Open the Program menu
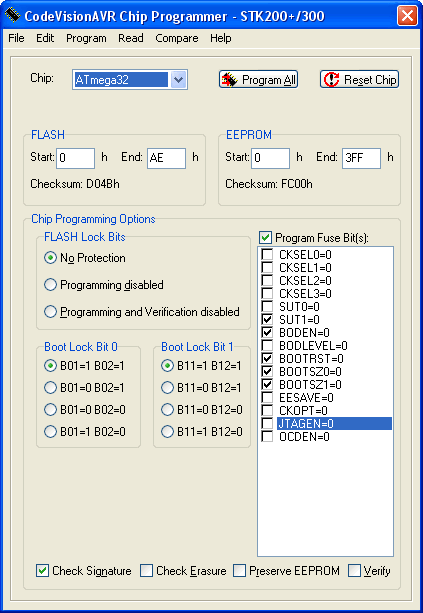The image size is (423, 613). click(x=86, y=38)
